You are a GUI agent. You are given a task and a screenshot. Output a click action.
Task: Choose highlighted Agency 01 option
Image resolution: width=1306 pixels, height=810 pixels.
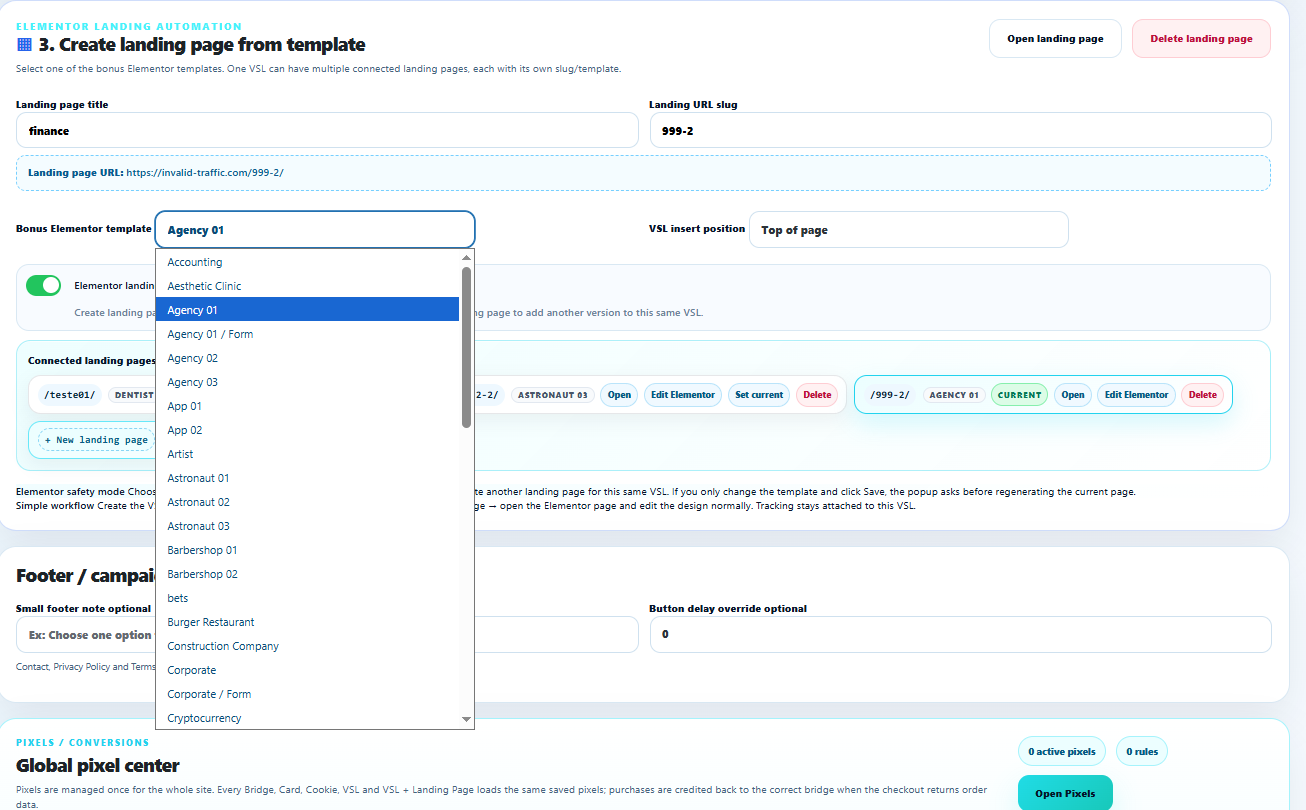click(x=307, y=310)
